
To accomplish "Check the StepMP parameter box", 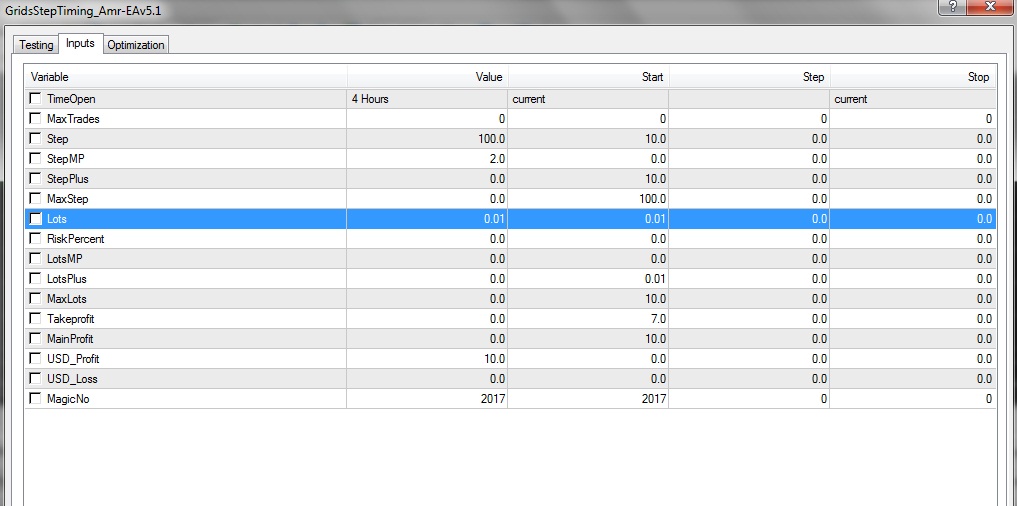I will tap(36, 159).
